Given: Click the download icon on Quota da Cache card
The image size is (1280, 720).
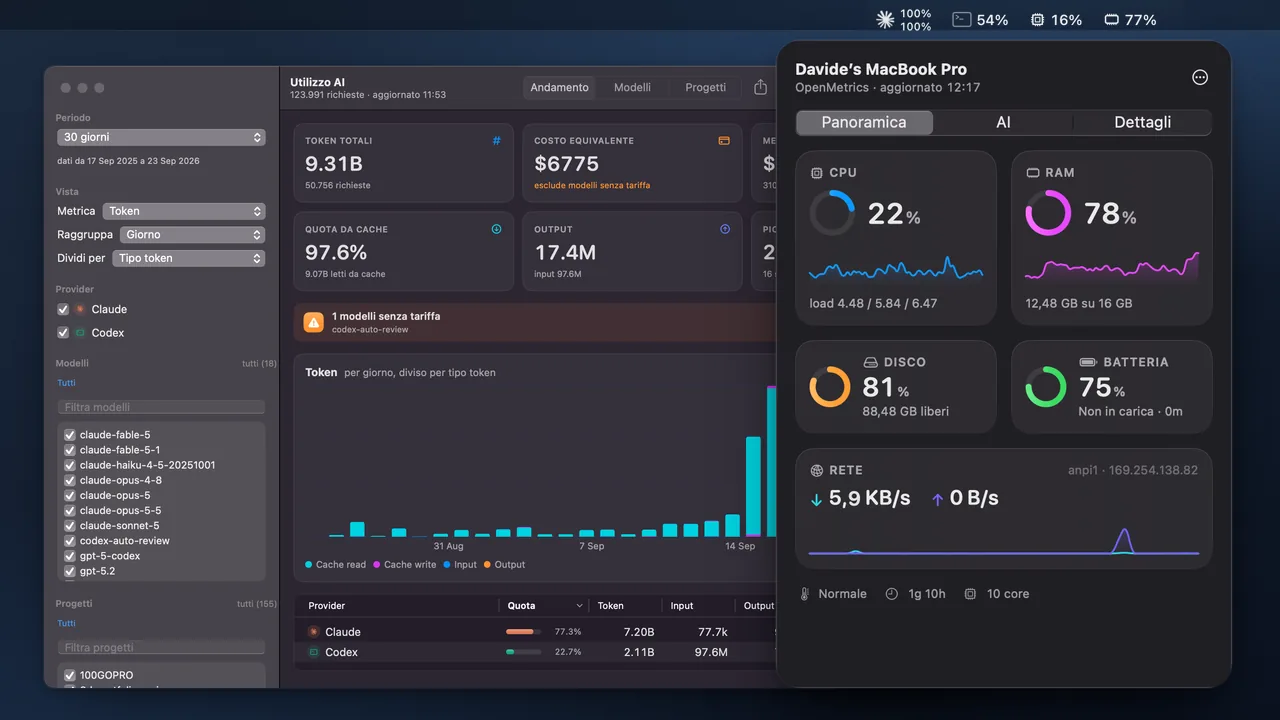Looking at the screenshot, I should click(496, 229).
